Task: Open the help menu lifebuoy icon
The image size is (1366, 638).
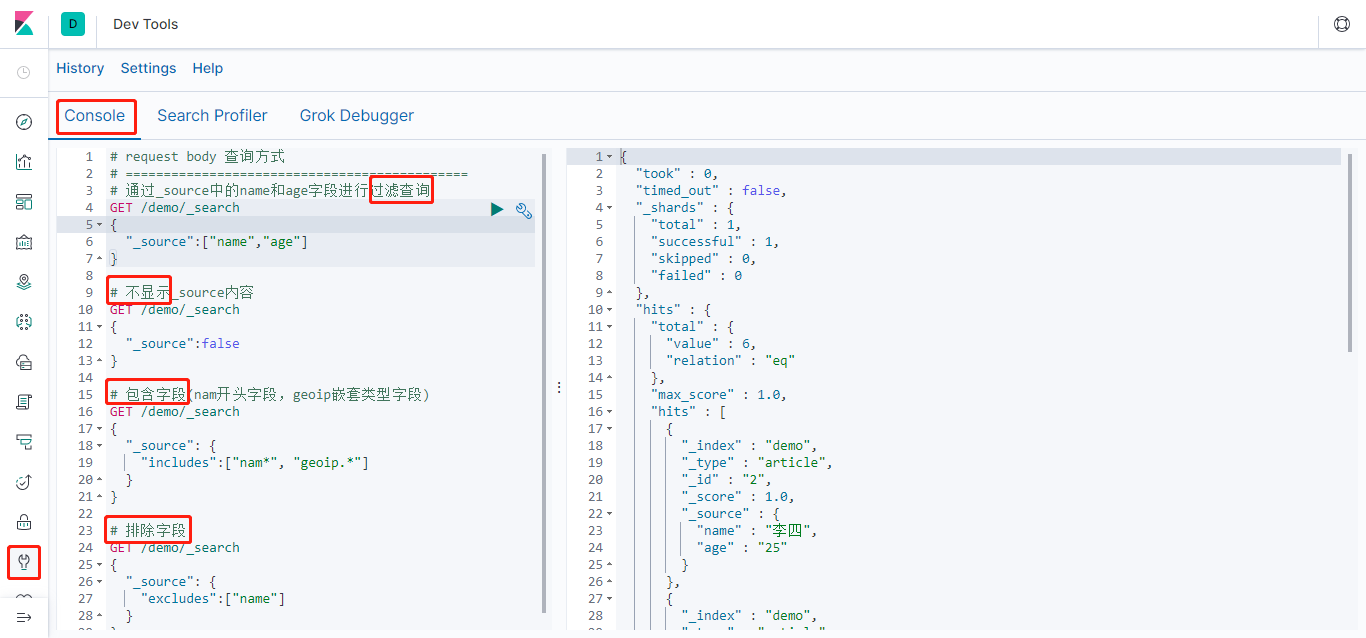Action: tap(1342, 24)
